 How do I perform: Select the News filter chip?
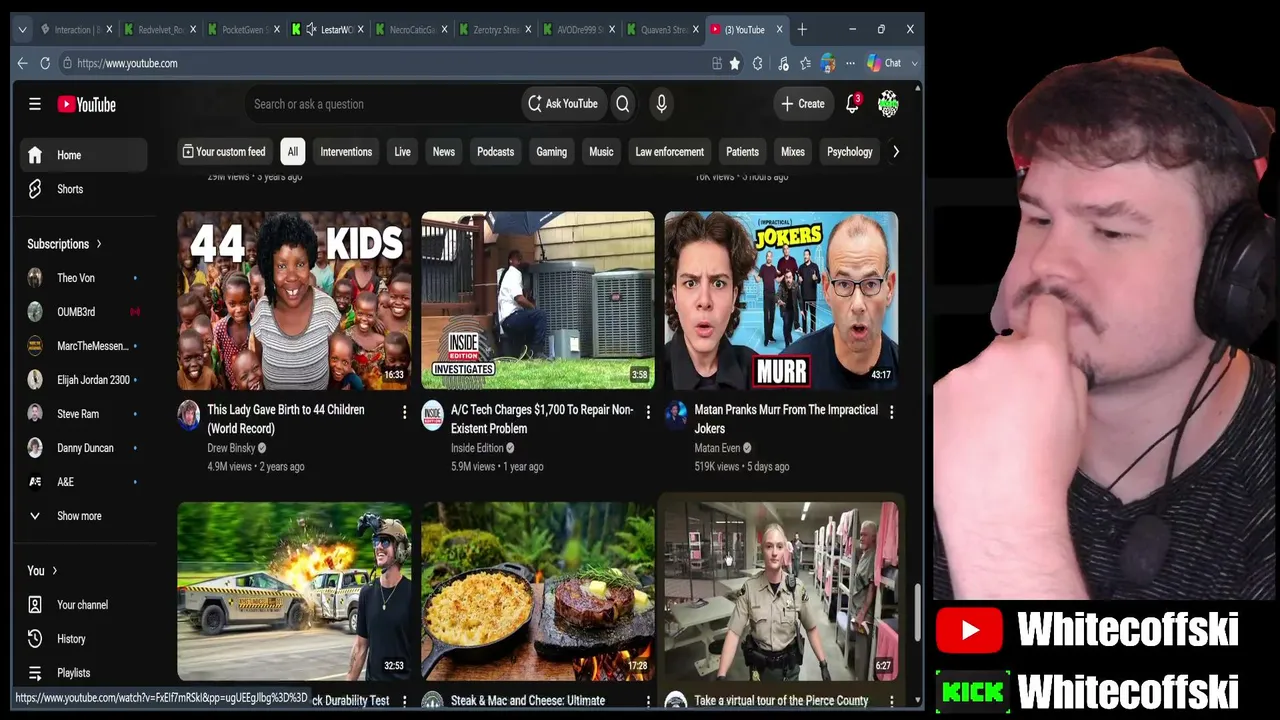pos(444,152)
